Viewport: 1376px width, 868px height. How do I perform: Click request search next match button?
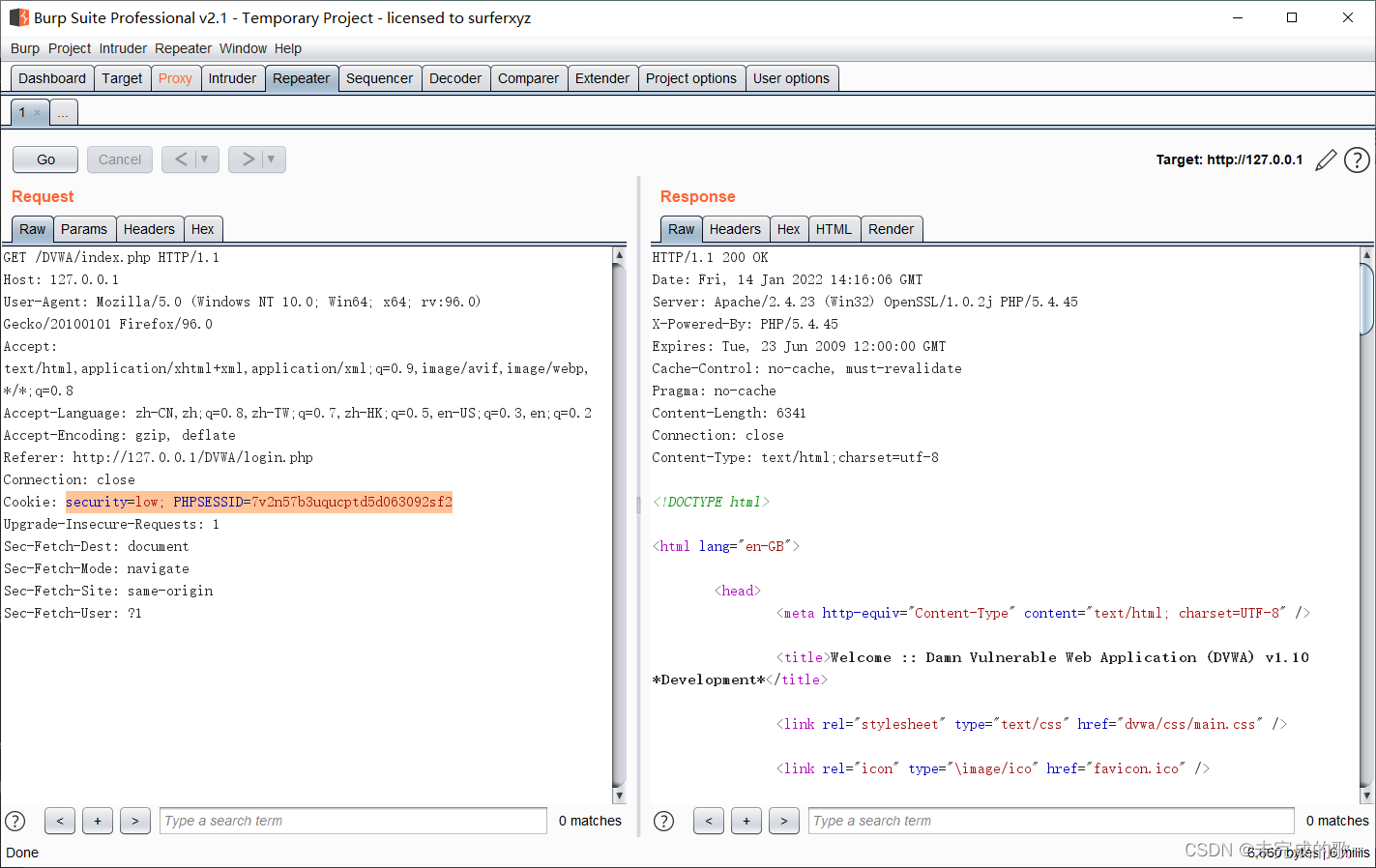click(x=135, y=821)
